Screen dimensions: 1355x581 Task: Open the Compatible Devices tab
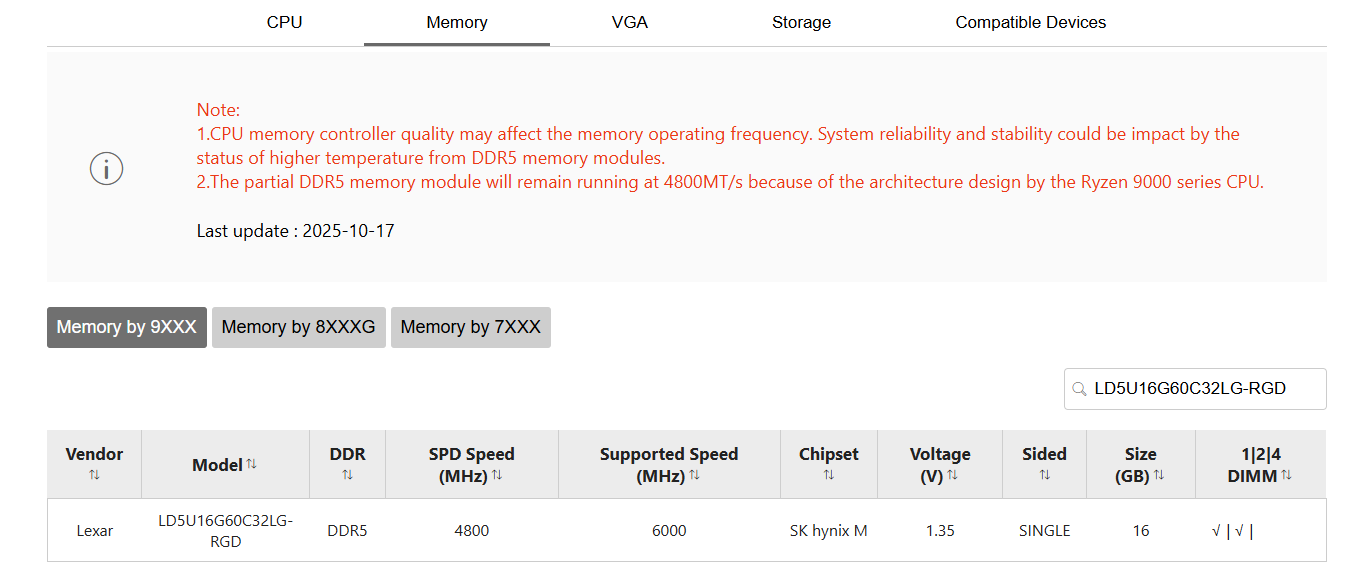click(1031, 22)
